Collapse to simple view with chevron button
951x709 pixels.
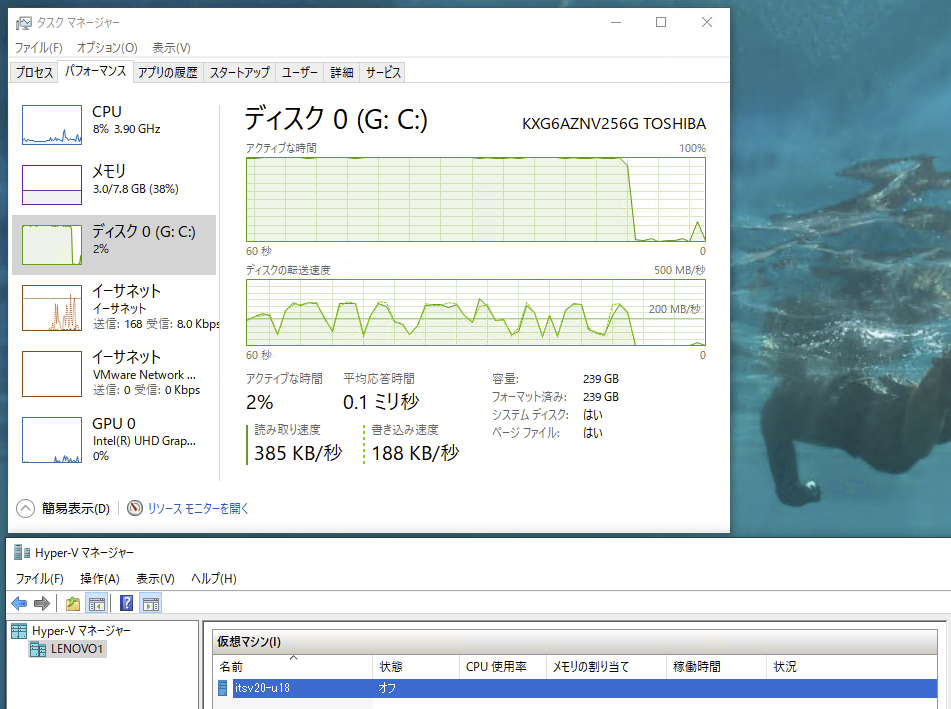click(x=26, y=508)
